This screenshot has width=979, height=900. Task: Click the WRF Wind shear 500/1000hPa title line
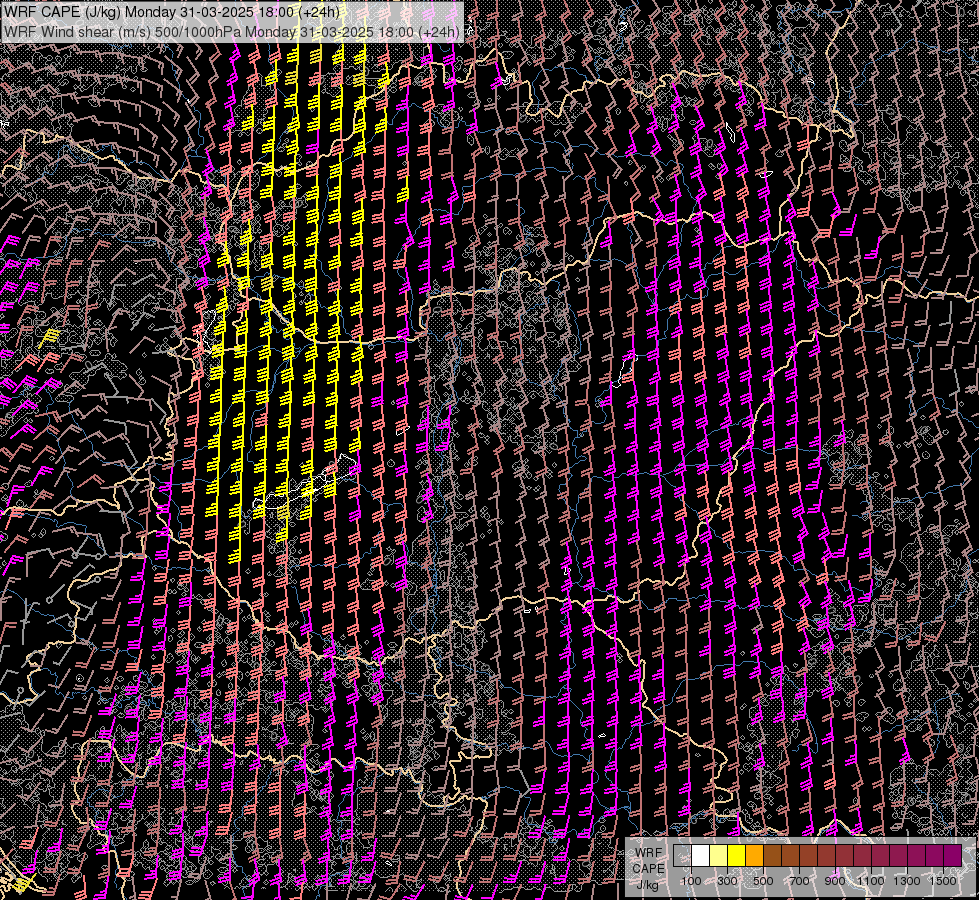(x=232, y=32)
